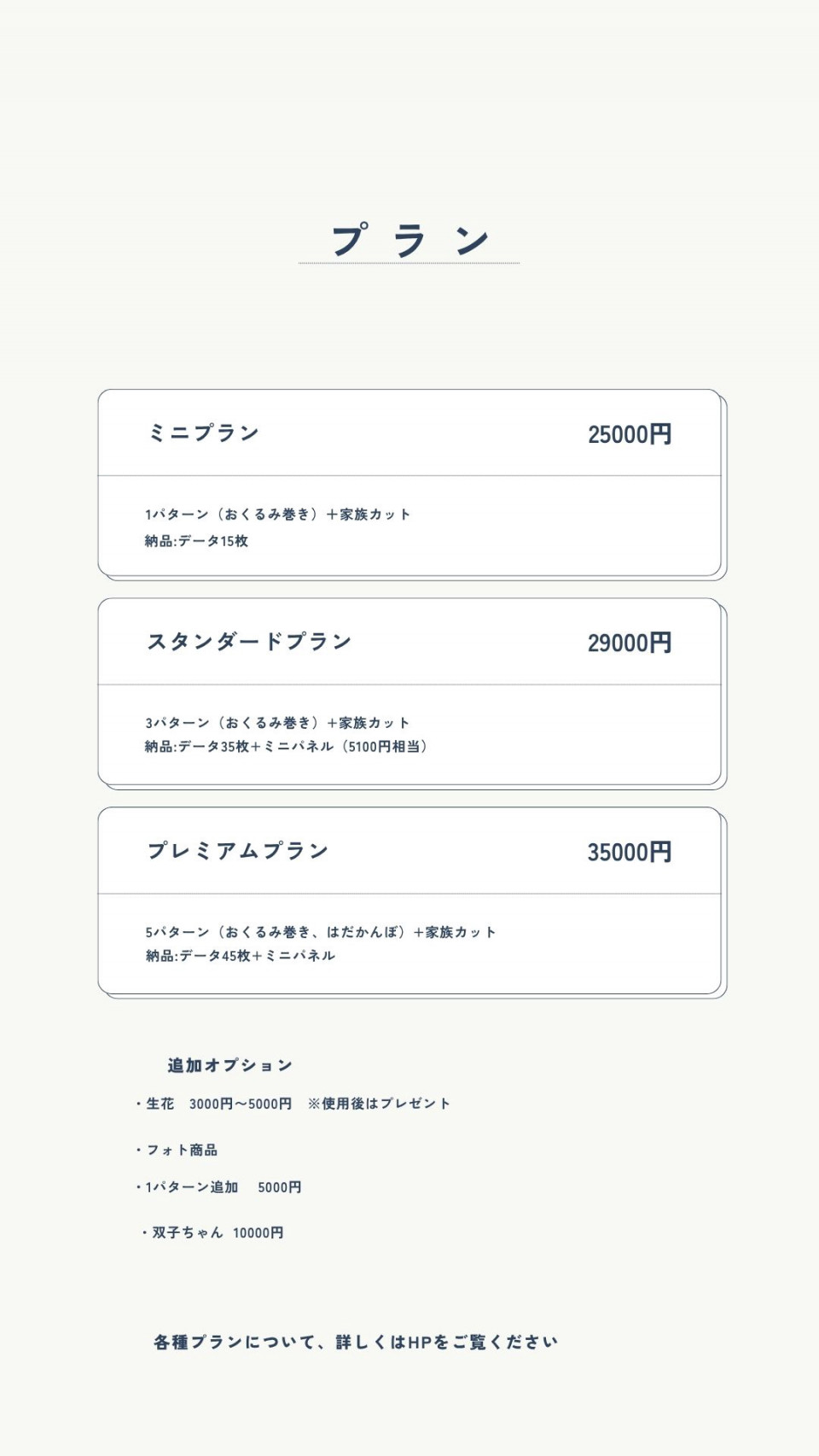Click the 追加オプション section heading
The image size is (819, 1456).
230,1065
